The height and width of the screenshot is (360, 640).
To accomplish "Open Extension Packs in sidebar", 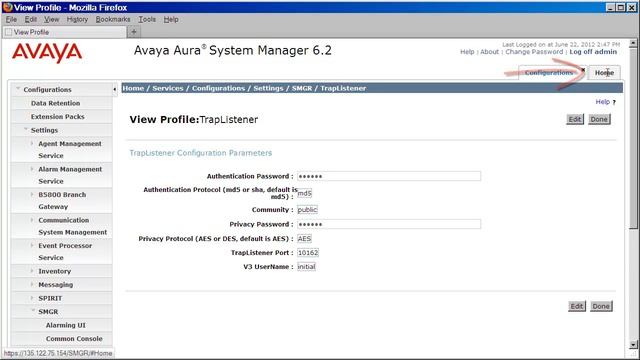I will point(58,117).
